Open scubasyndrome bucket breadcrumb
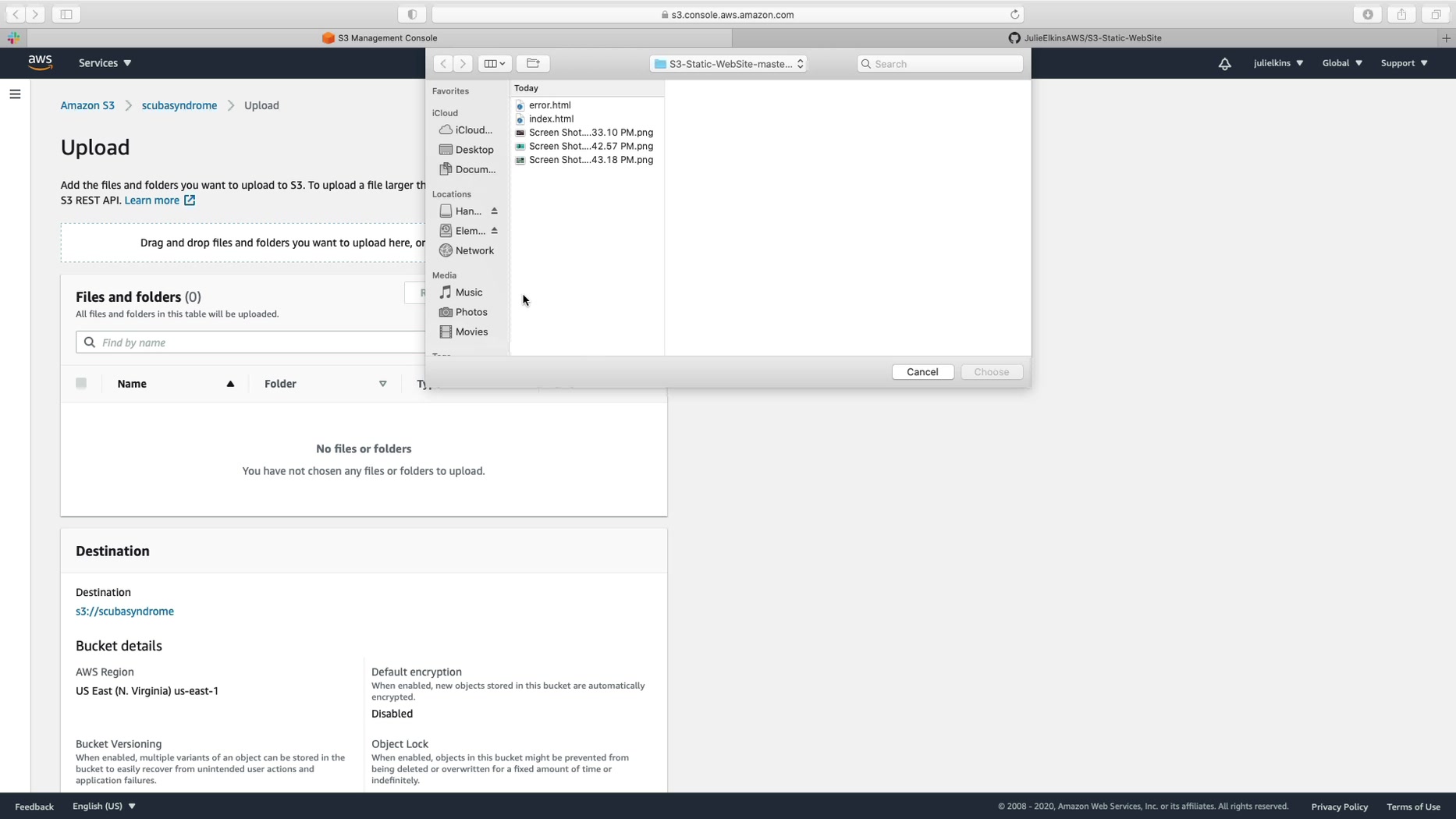This screenshot has width=1456, height=819. tap(179, 105)
